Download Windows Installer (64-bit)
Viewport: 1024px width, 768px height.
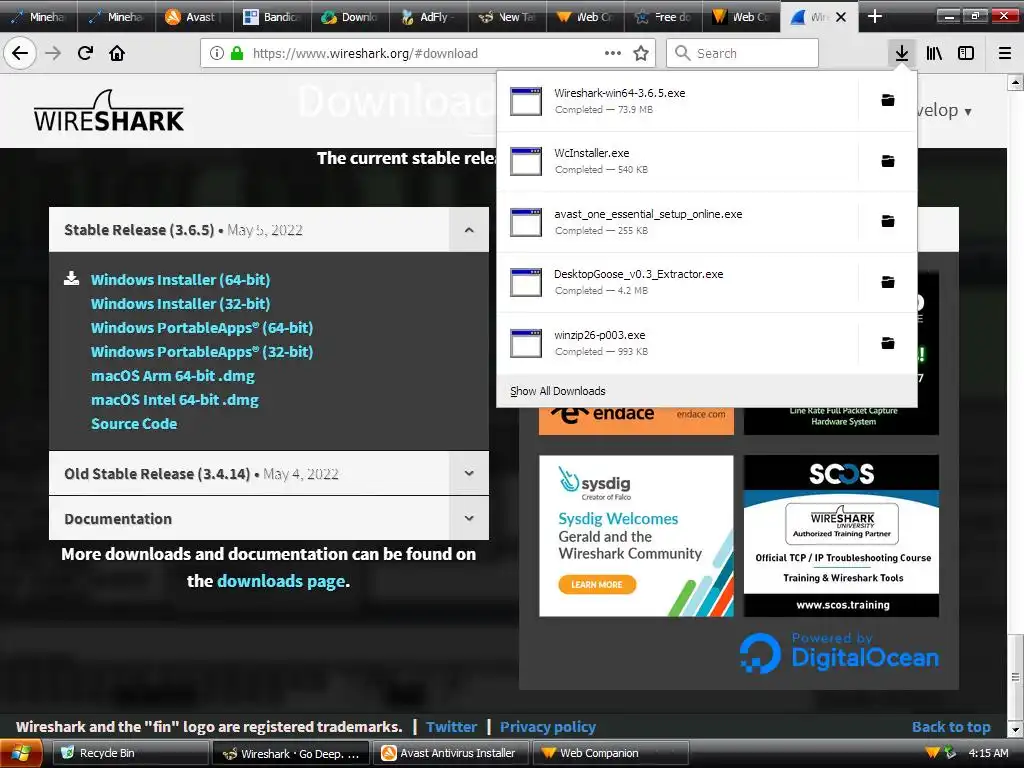coord(180,280)
